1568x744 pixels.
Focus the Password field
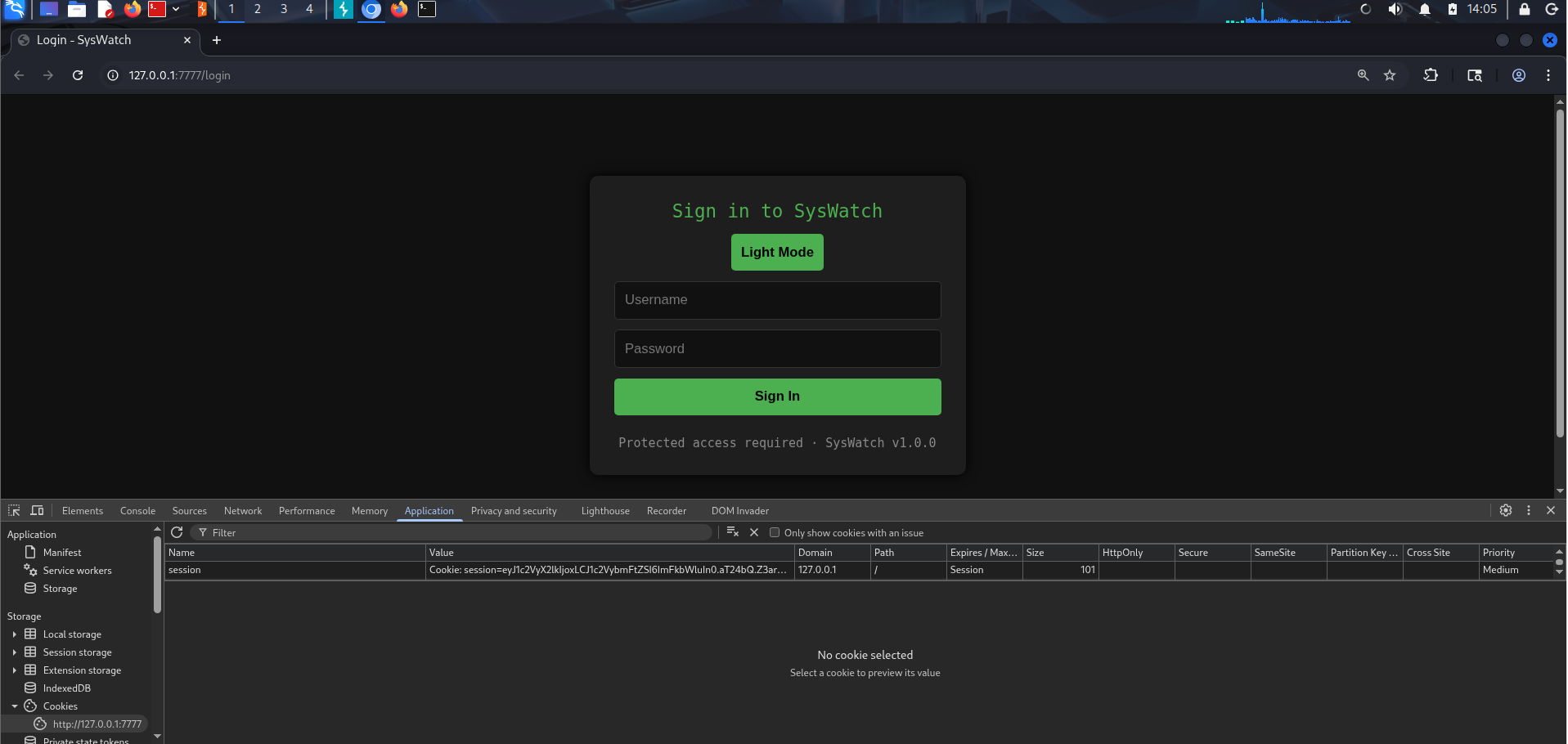point(777,349)
